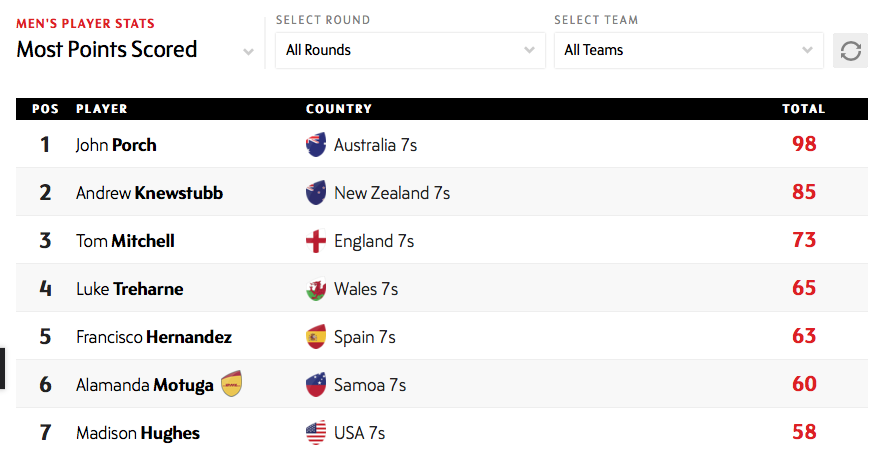Click the Wales 7s flag icon
Screen dimensions: 873x454
coord(316,289)
